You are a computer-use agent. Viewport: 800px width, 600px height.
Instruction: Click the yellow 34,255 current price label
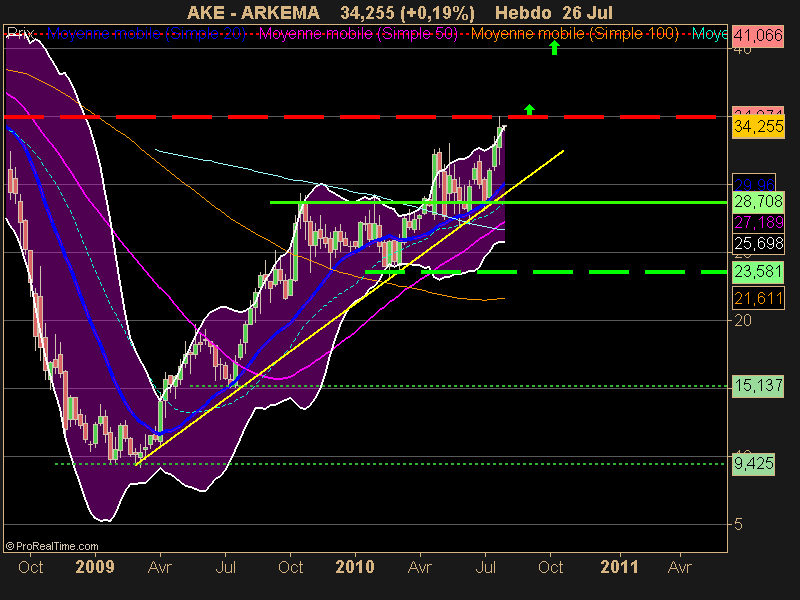758,126
